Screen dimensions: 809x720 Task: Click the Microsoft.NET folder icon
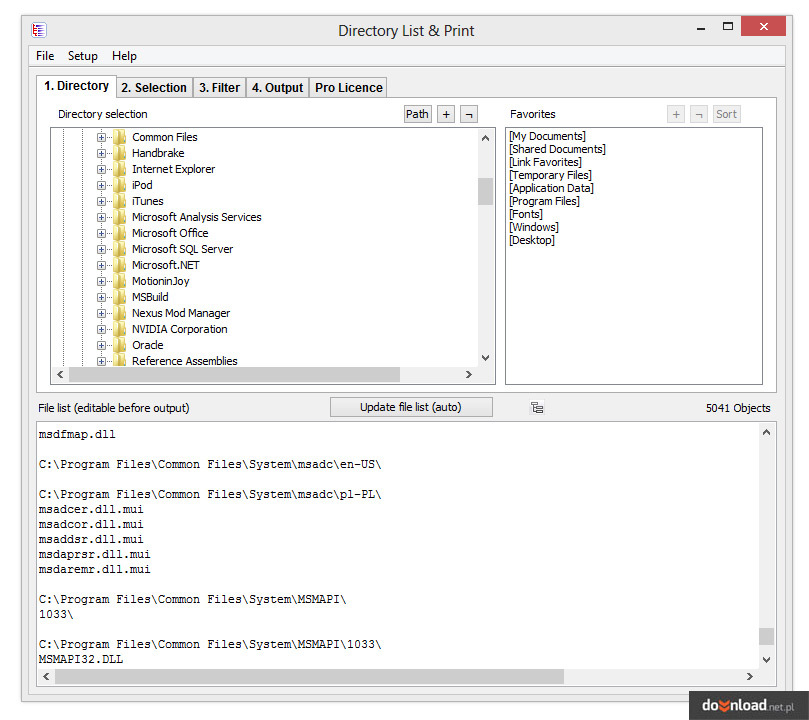tap(120, 265)
